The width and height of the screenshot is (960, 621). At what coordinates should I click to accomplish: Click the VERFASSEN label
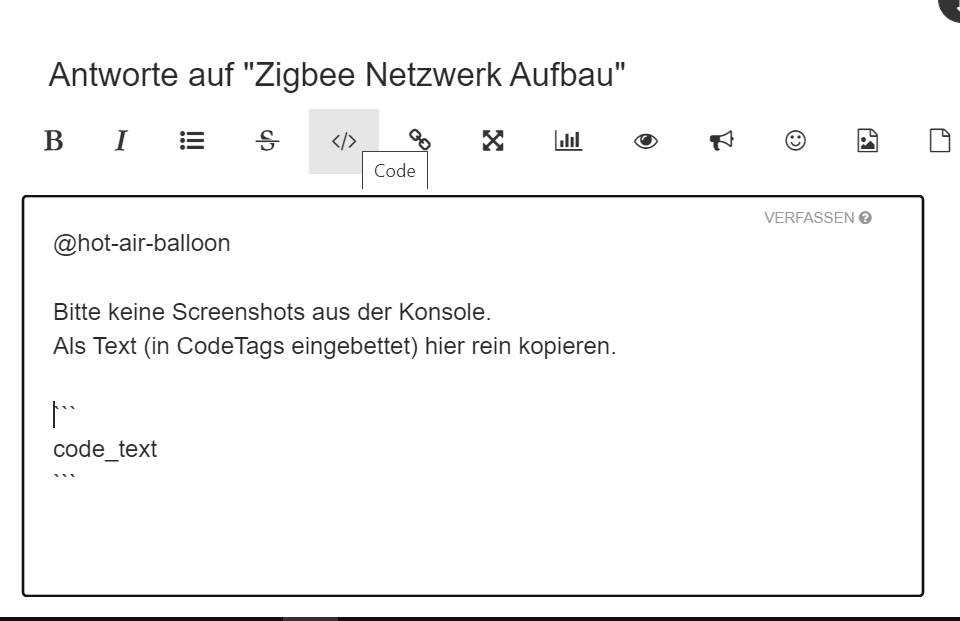point(809,218)
